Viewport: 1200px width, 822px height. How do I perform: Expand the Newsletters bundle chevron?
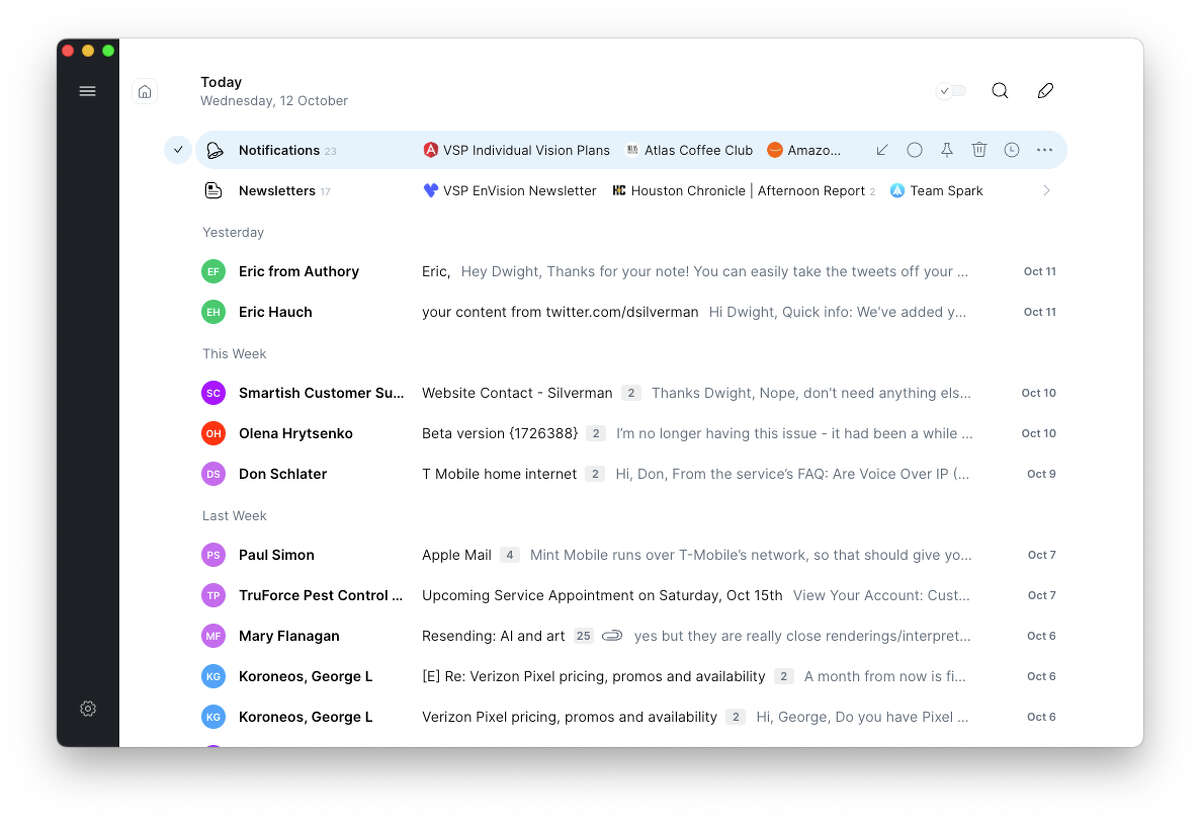(x=1046, y=190)
